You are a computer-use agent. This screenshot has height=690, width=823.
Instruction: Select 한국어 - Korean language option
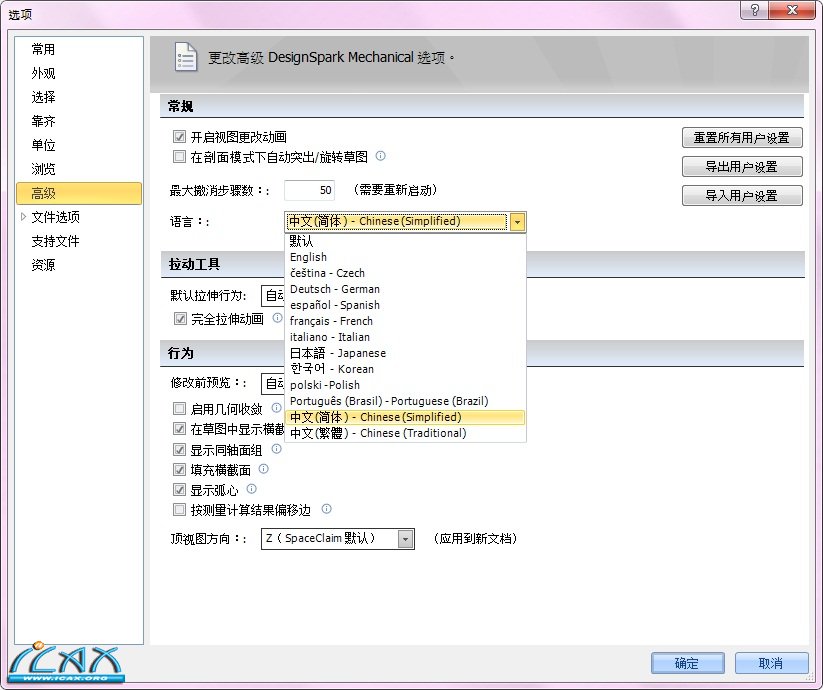click(405, 369)
